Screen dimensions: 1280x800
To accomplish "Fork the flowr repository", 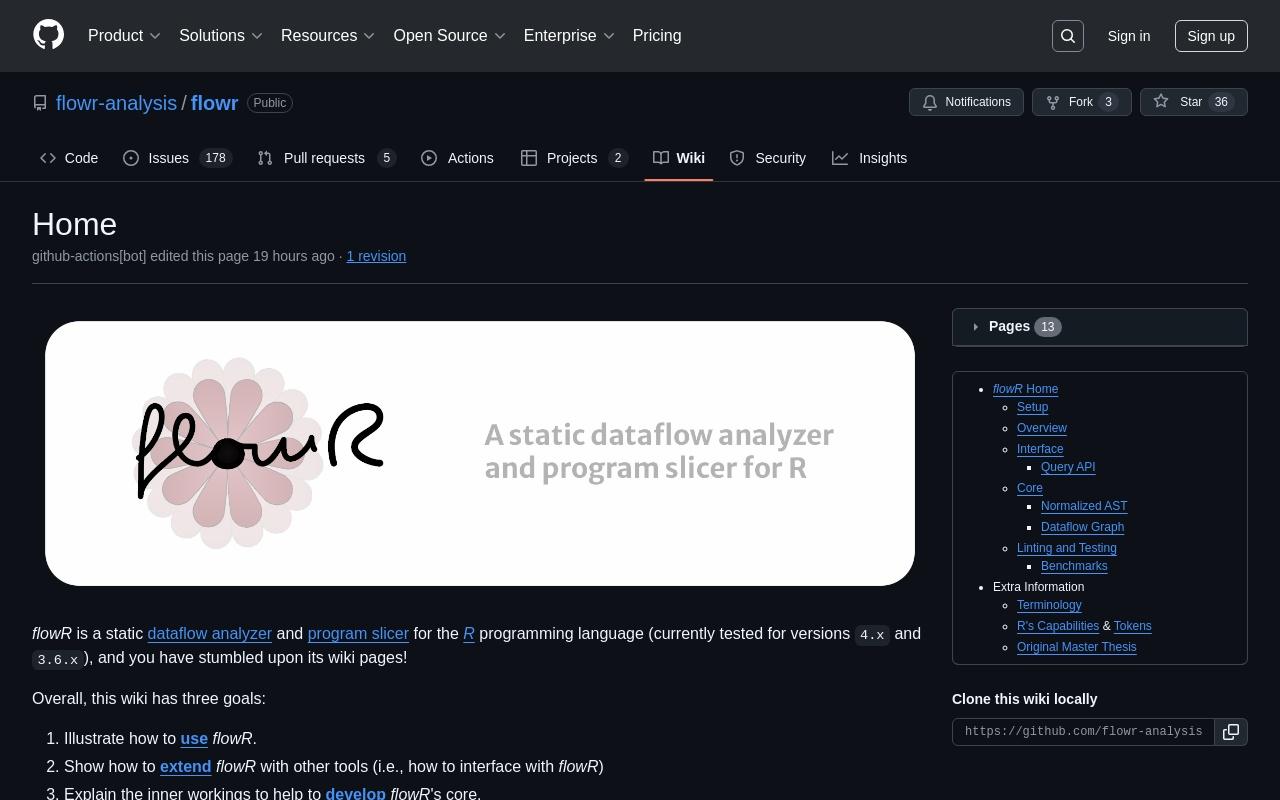I will [1081, 102].
